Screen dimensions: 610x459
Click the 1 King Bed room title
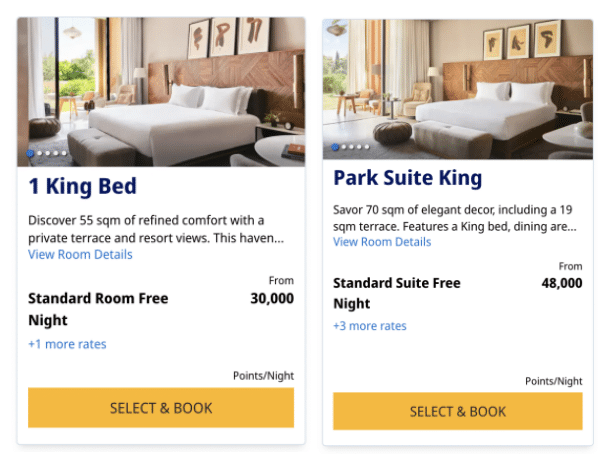click(82, 186)
